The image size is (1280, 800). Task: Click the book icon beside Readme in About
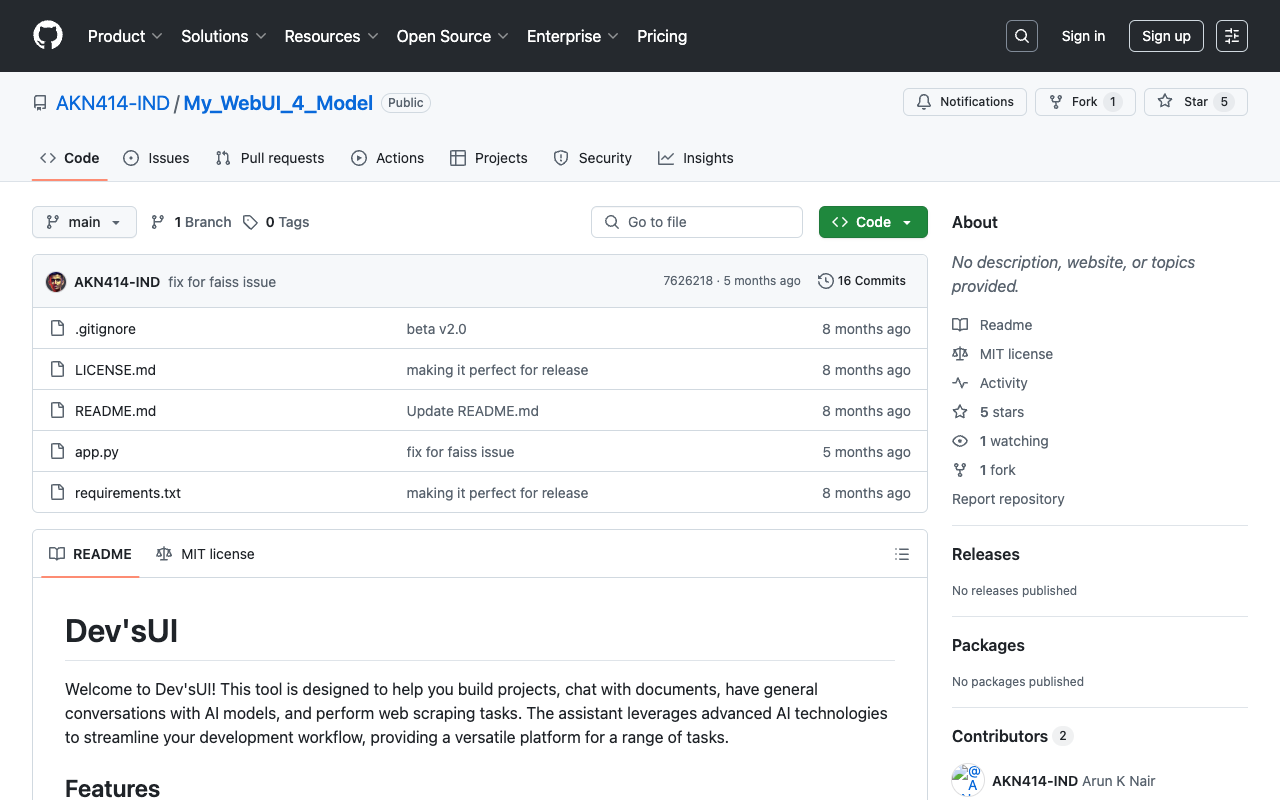point(960,325)
